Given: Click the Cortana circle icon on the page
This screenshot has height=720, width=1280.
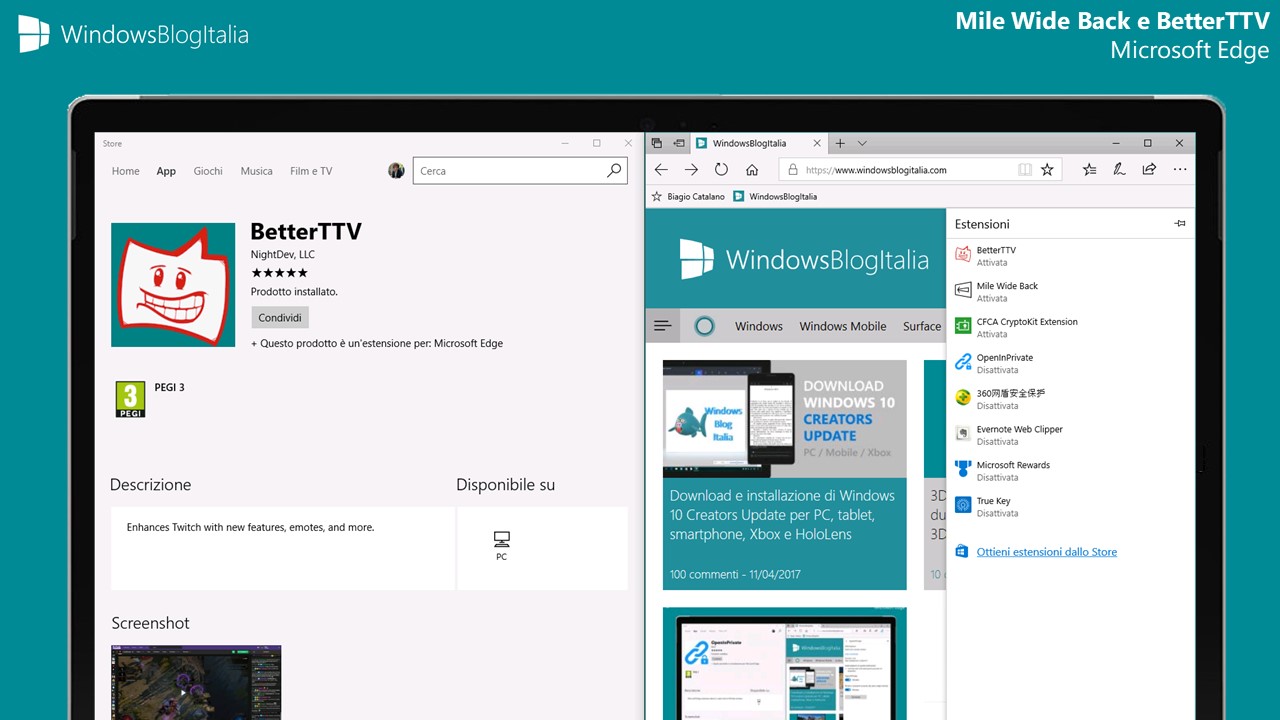Looking at the screenshot, I should pos(704,326).
